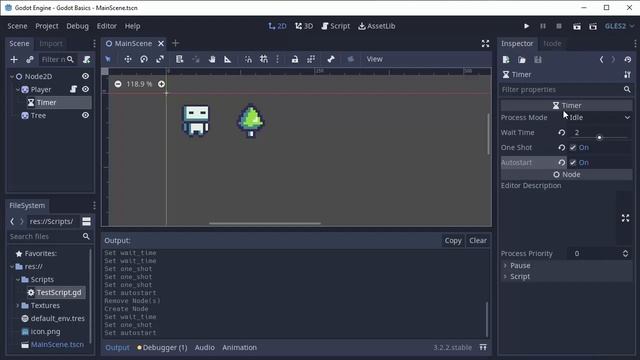
Task: Switch to the 3D workspace
Action: tap(304, 26)
